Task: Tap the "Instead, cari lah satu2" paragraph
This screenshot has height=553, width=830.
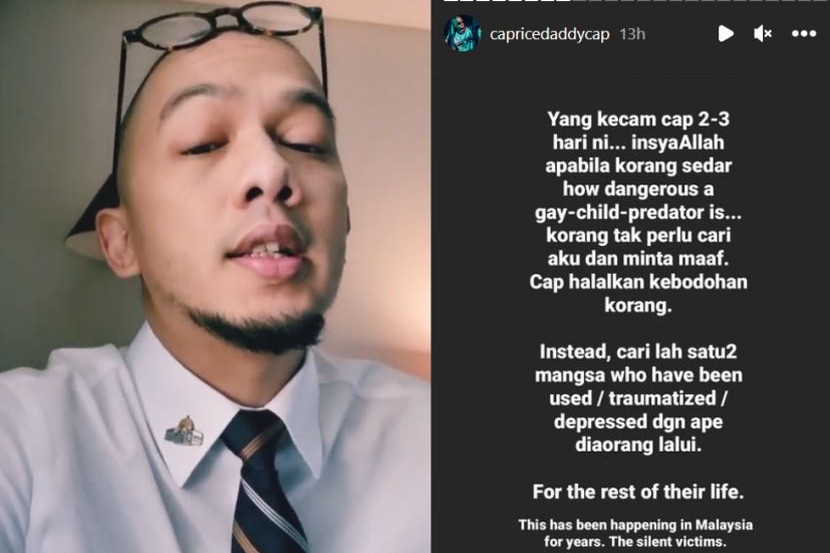Action: pyautogui.click(x=638, y=398)
